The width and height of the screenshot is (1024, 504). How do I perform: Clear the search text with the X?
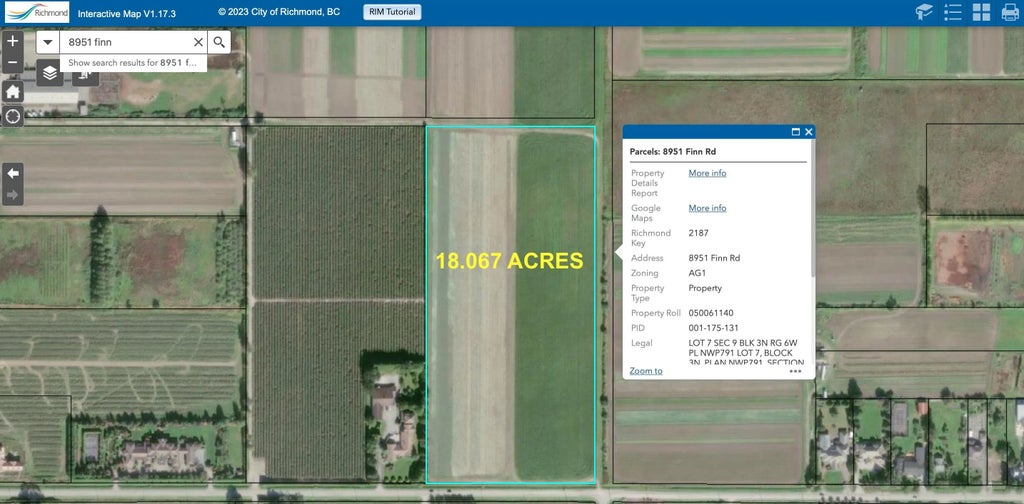[198, 42]
